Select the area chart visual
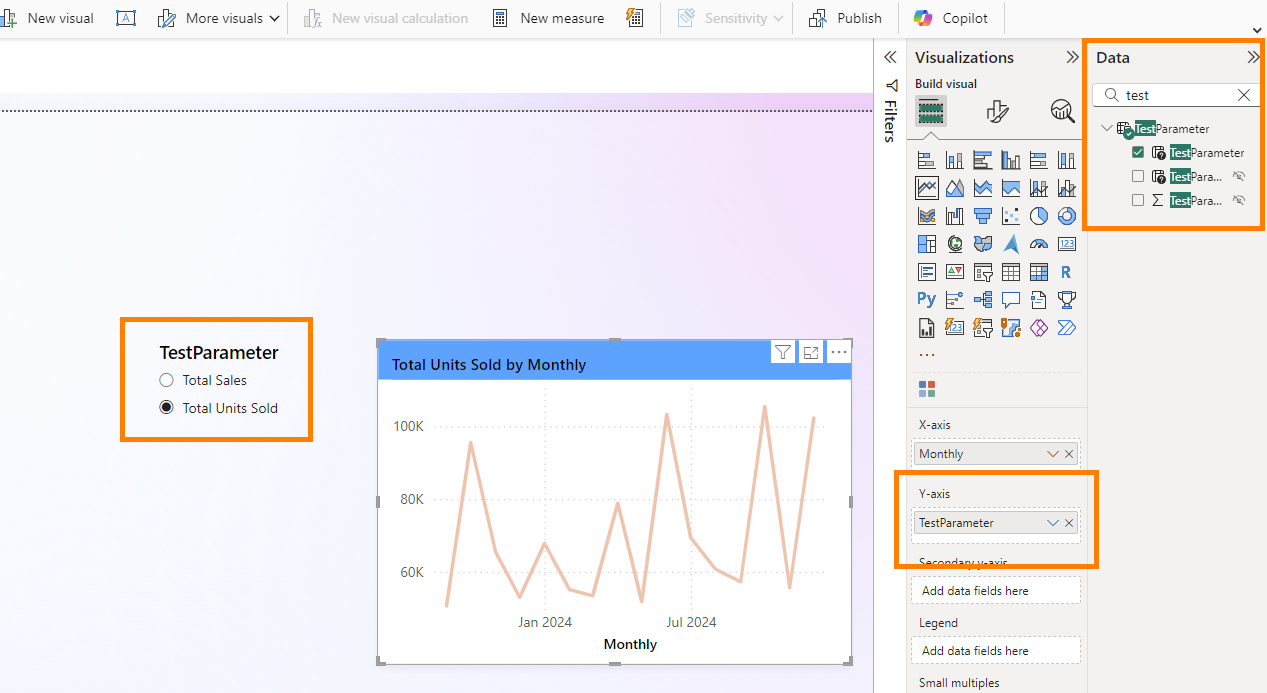The image size is (1267, 693). click(x=954, y=188)
